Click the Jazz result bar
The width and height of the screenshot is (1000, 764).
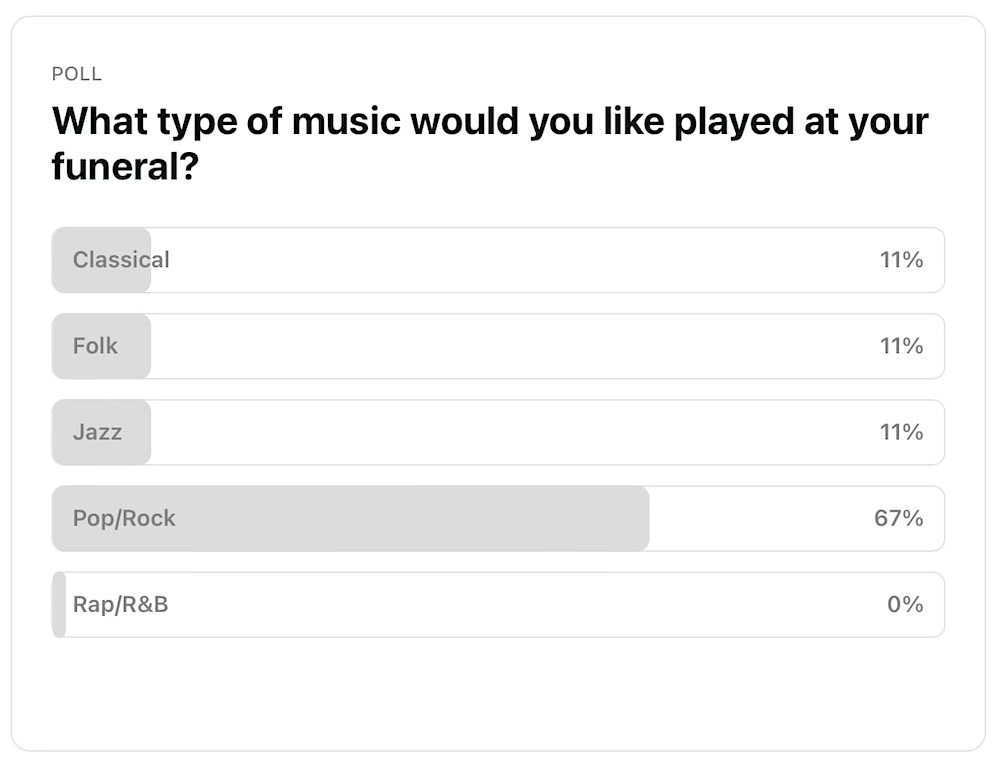99,432
